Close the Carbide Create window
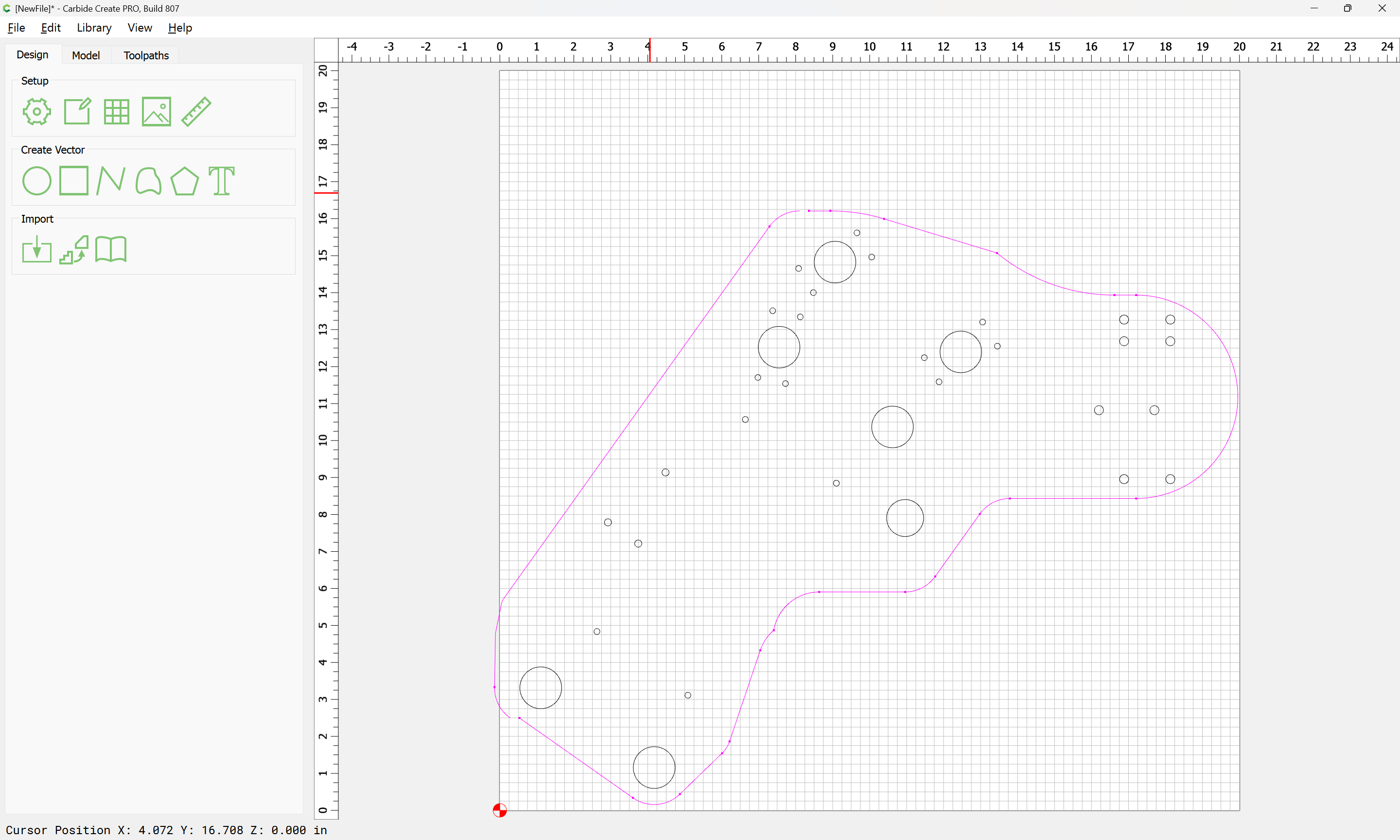The height and width of the screenshot is (840, 1400). (x=1382, y=8)
